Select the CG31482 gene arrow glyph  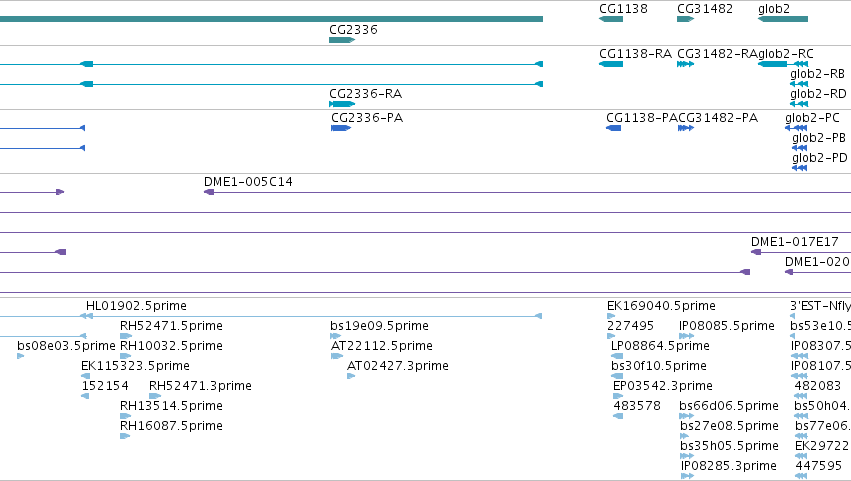tap(685, 19)
